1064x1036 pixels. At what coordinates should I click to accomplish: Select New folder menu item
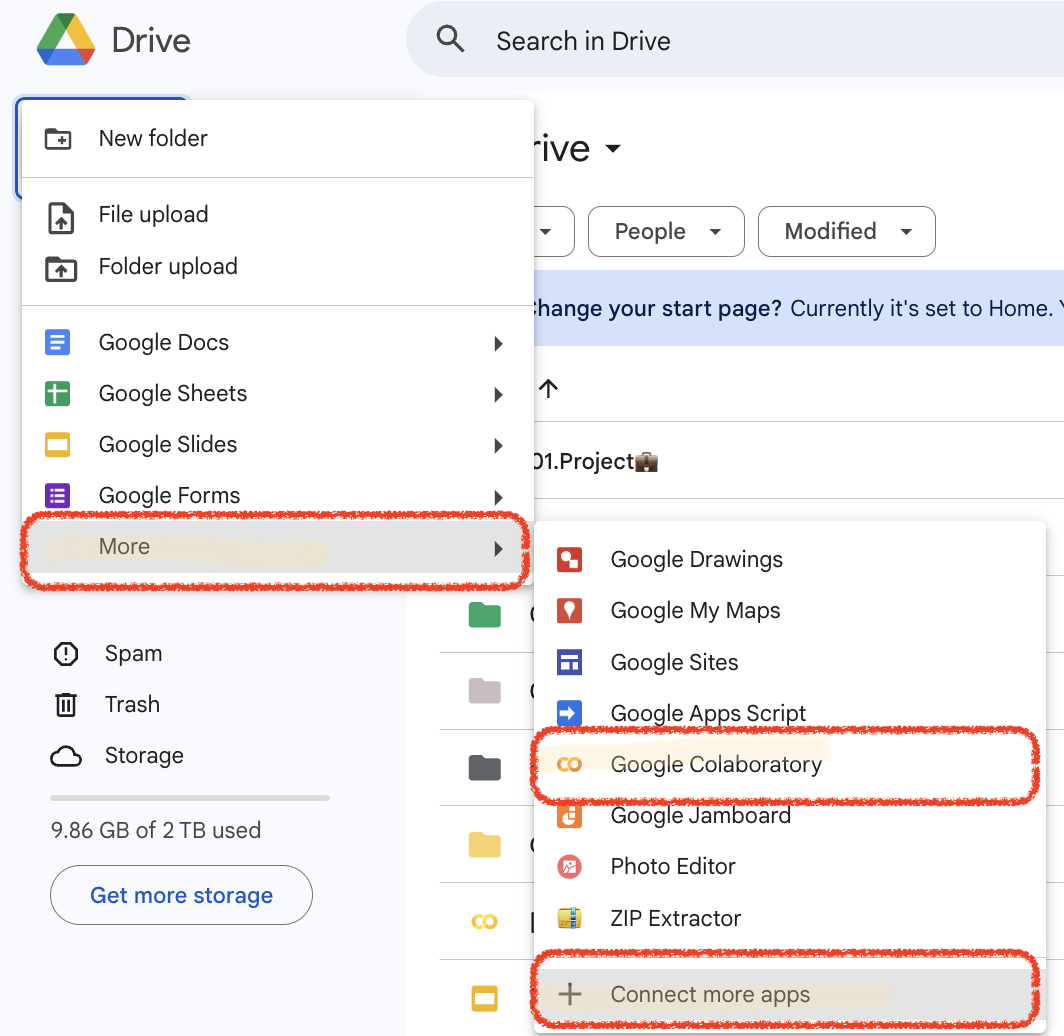coord(278,138)
